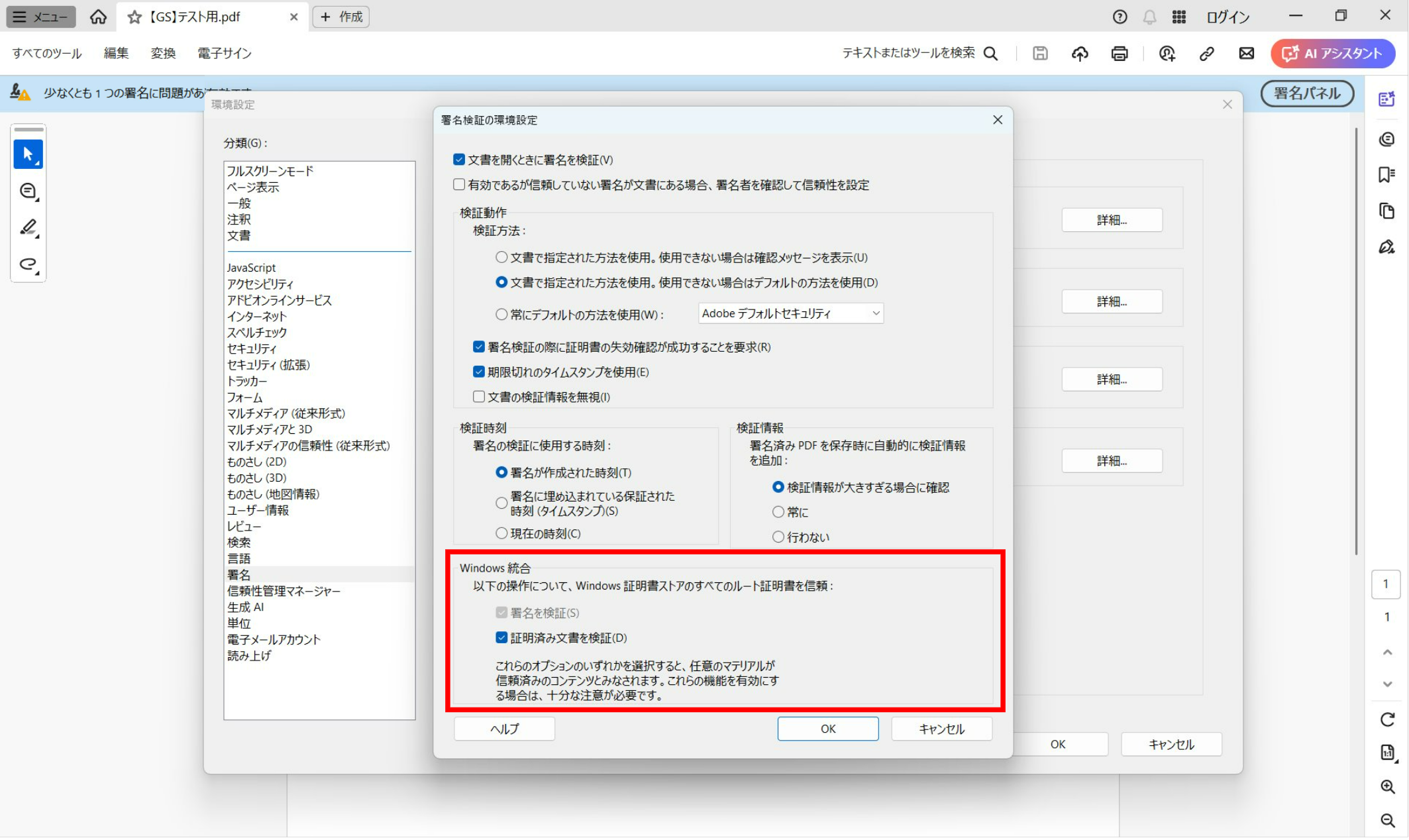1409x840 pixels.
Task: Open the page size options flyout
Action: pyautogui.click(x=1386, y=753)
